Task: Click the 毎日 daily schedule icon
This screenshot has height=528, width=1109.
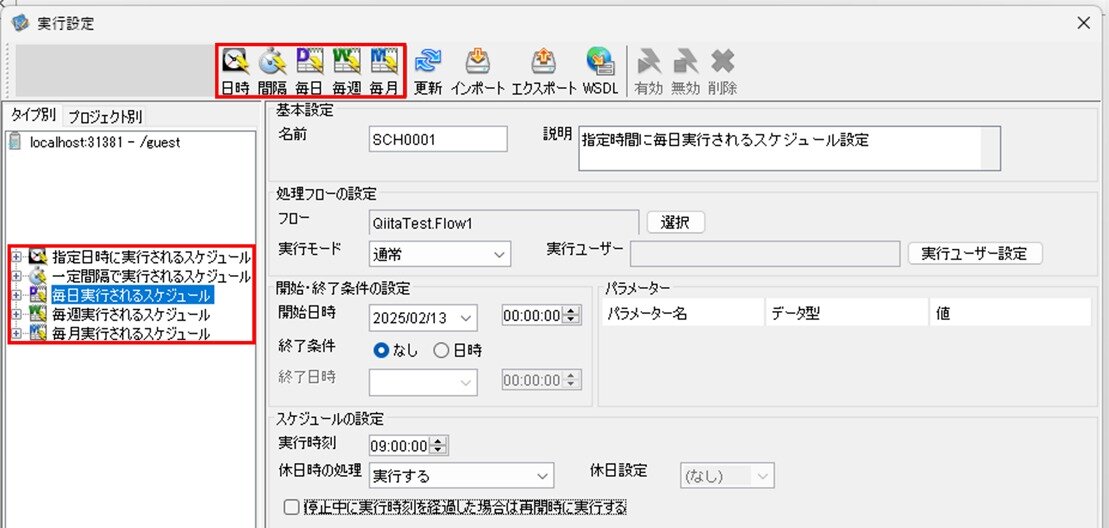Action: click(309, 64)
